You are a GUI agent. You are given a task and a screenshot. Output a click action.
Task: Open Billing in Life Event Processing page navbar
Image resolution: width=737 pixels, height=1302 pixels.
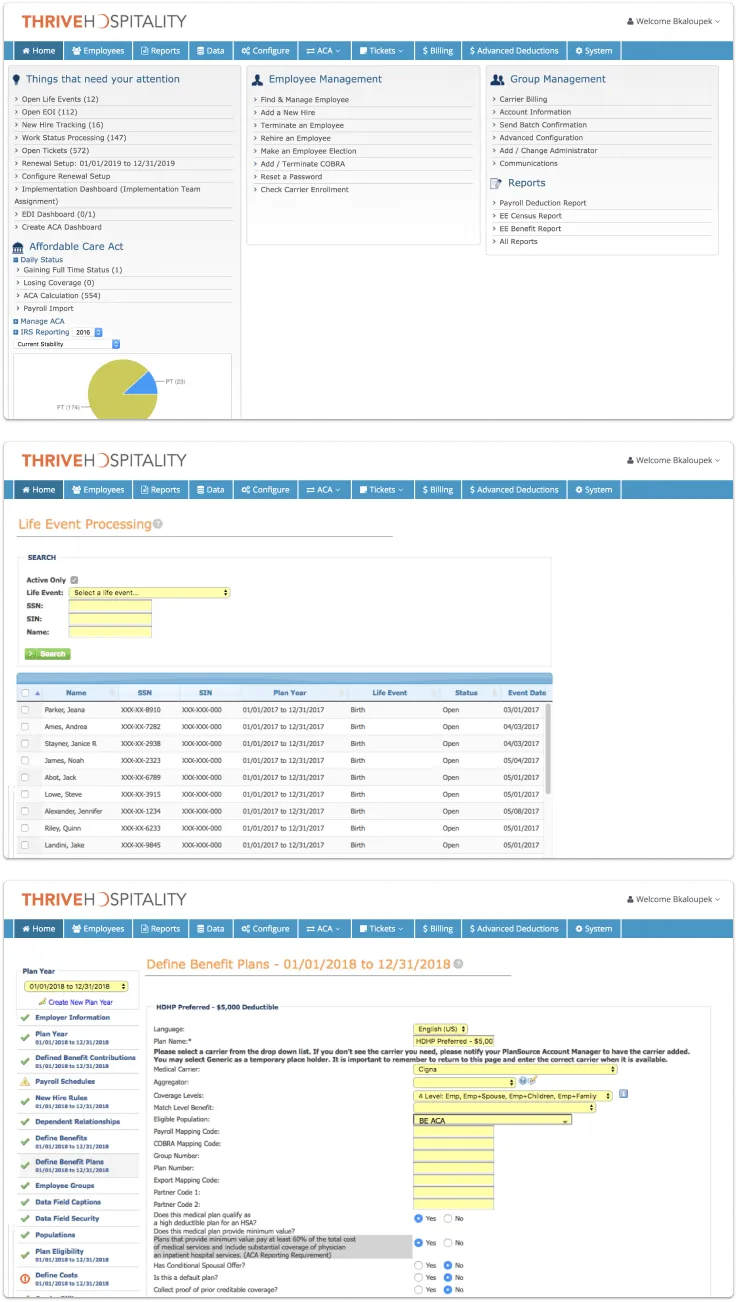click(438, 490)
